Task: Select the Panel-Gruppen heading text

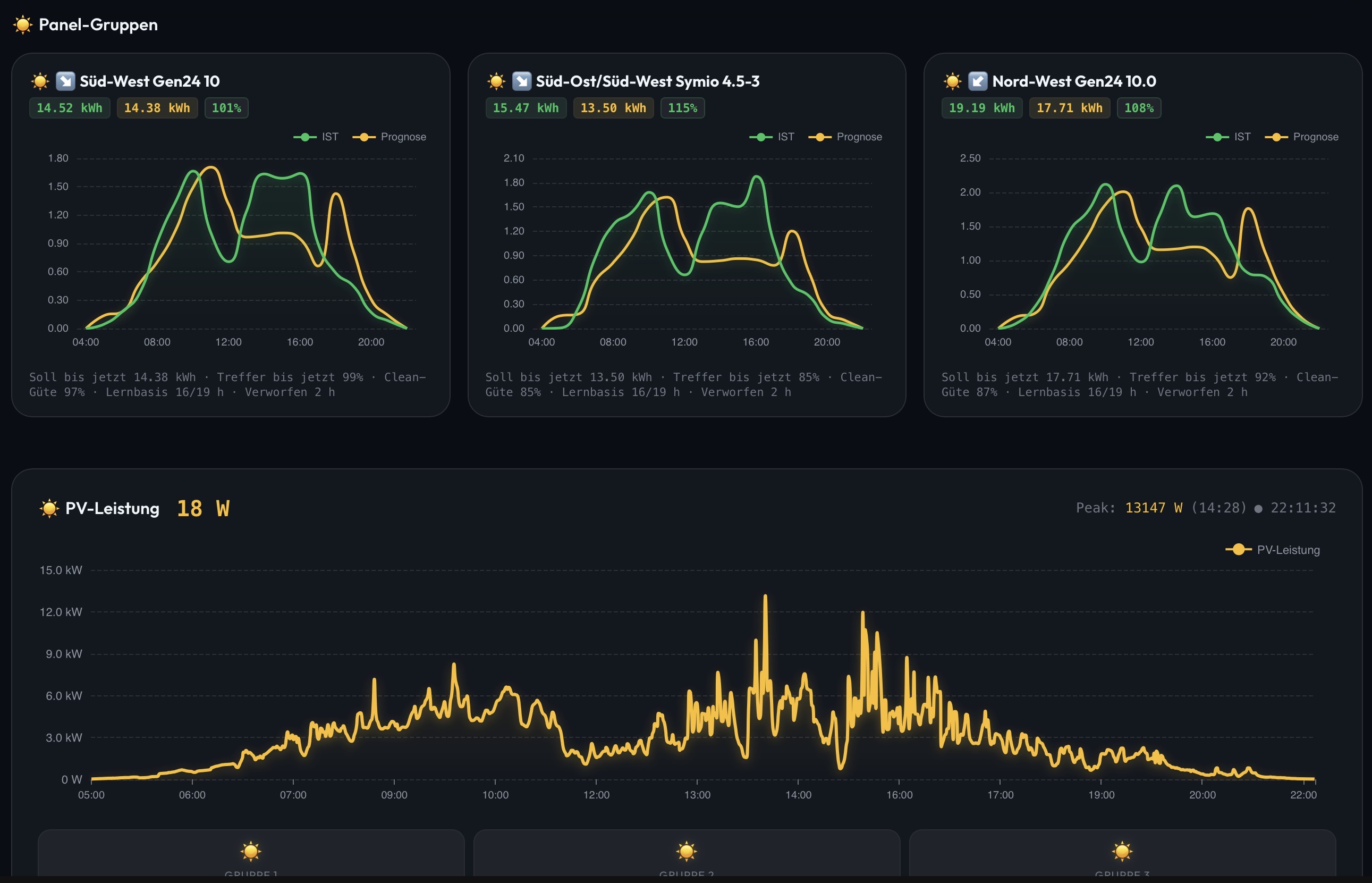Action: click(x=98, y=24)
